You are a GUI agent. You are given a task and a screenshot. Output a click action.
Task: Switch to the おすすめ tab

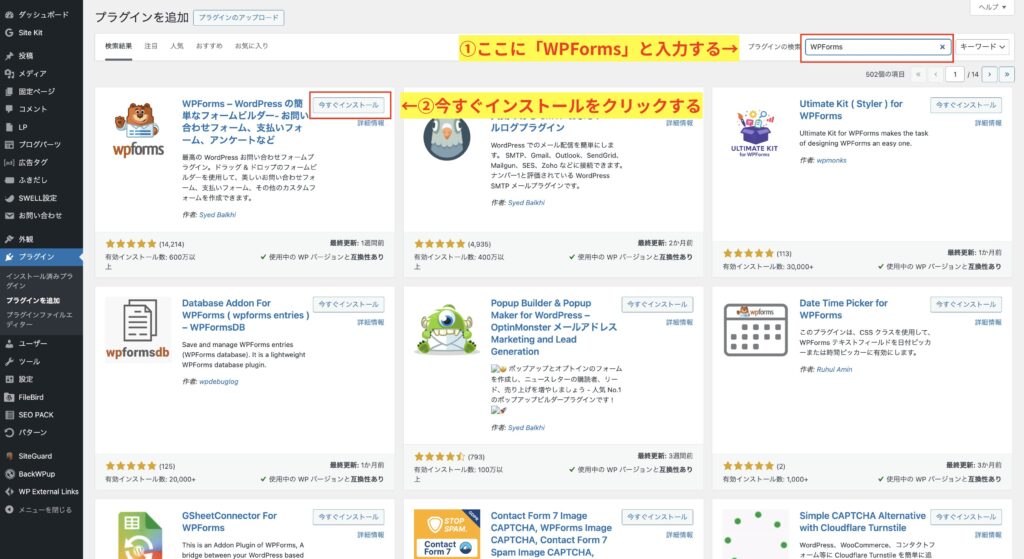coord(209,46)
